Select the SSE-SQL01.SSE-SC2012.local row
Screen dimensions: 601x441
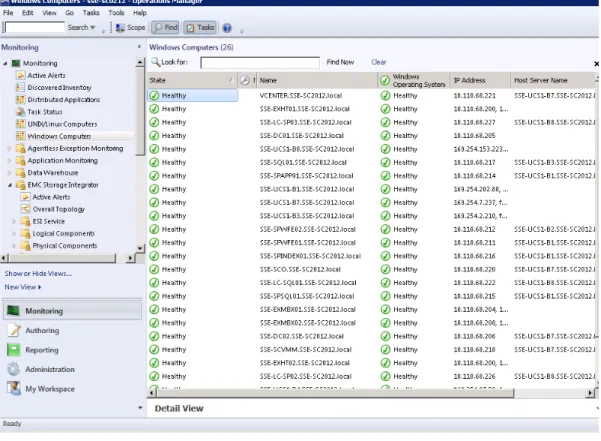point(371,162)
